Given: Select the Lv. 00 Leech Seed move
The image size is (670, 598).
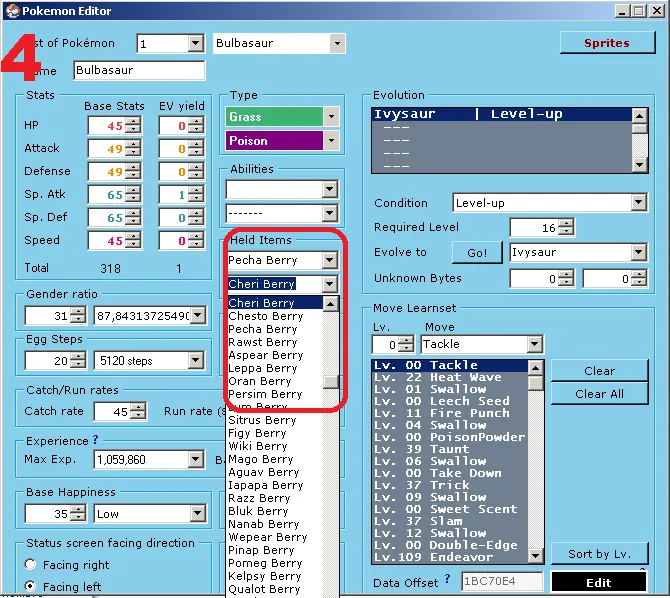Looking at the screenshot, I should tap(450, 401).
